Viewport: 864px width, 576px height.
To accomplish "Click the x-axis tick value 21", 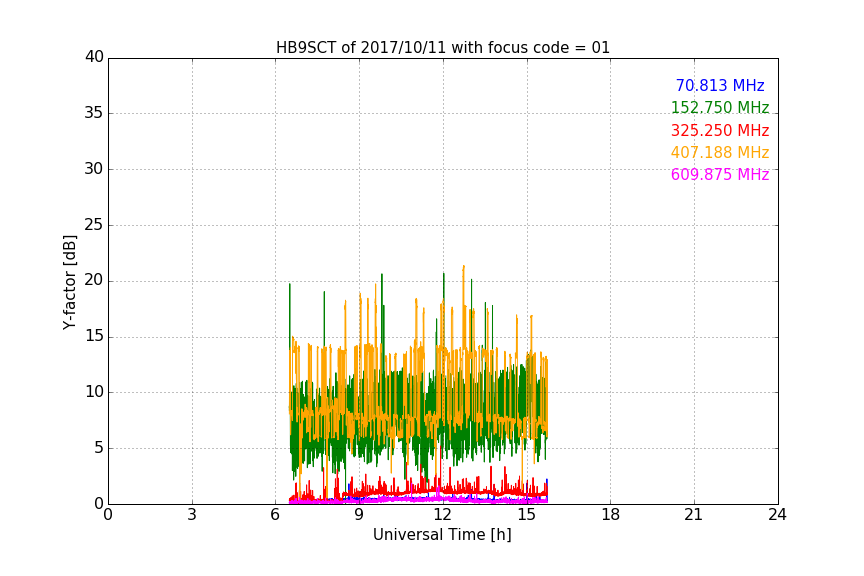I will [x=693, y=515].
